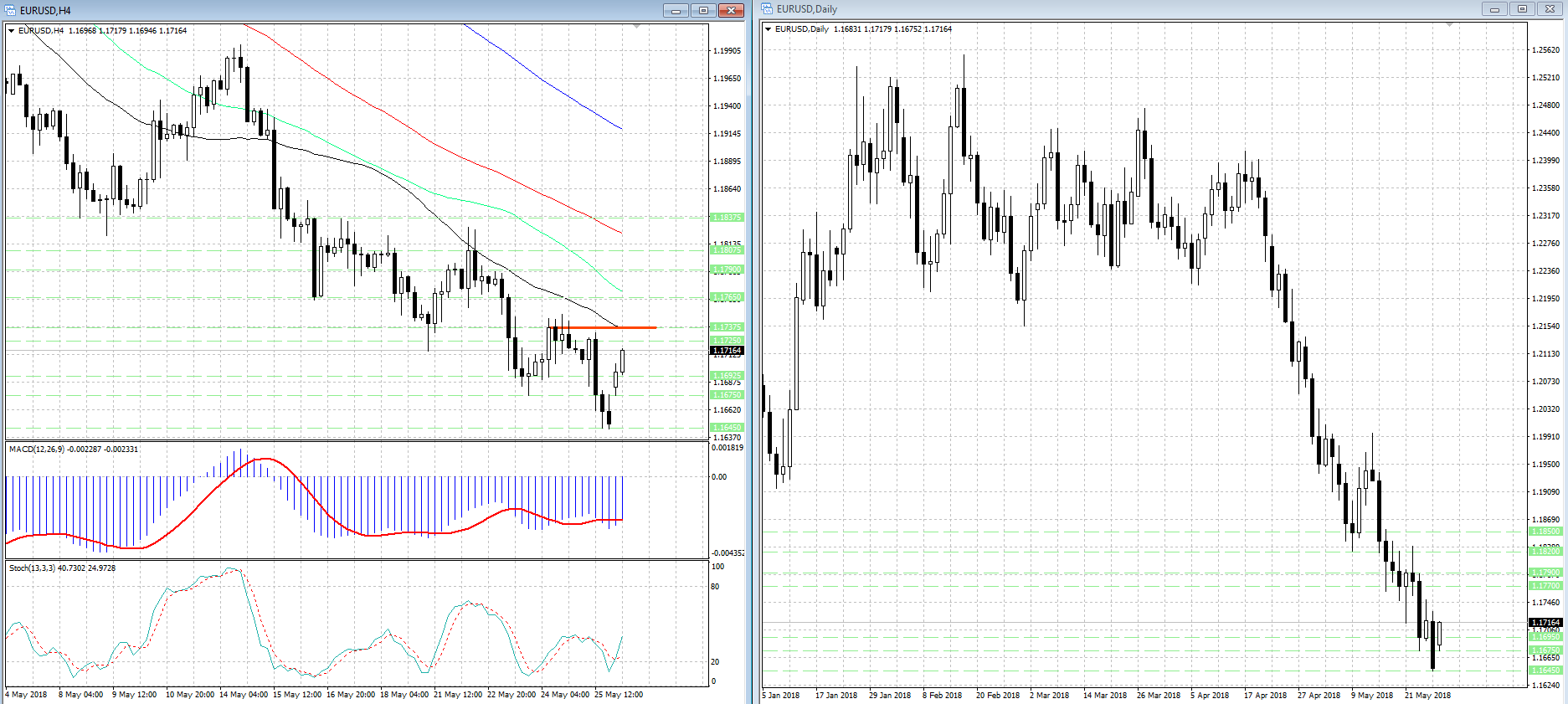Click the chart icon in EURUSD,H4 title bar

pos(11,10)
